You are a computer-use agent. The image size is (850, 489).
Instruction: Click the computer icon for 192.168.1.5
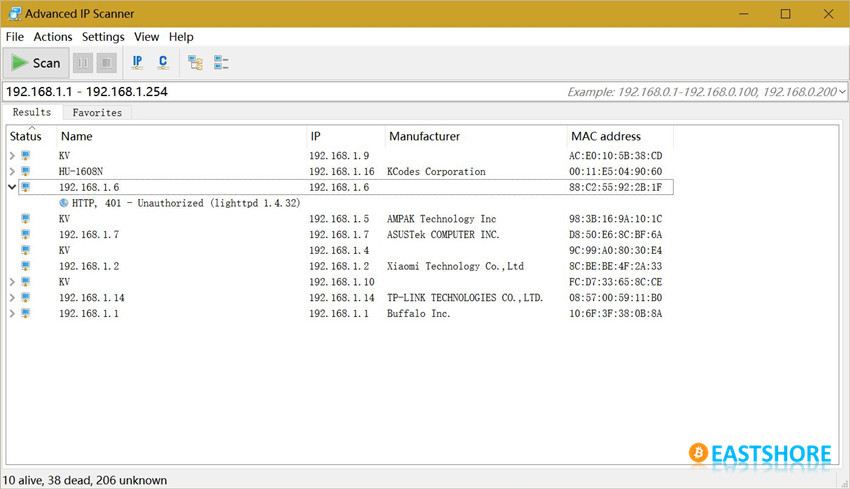pos(25,218)
